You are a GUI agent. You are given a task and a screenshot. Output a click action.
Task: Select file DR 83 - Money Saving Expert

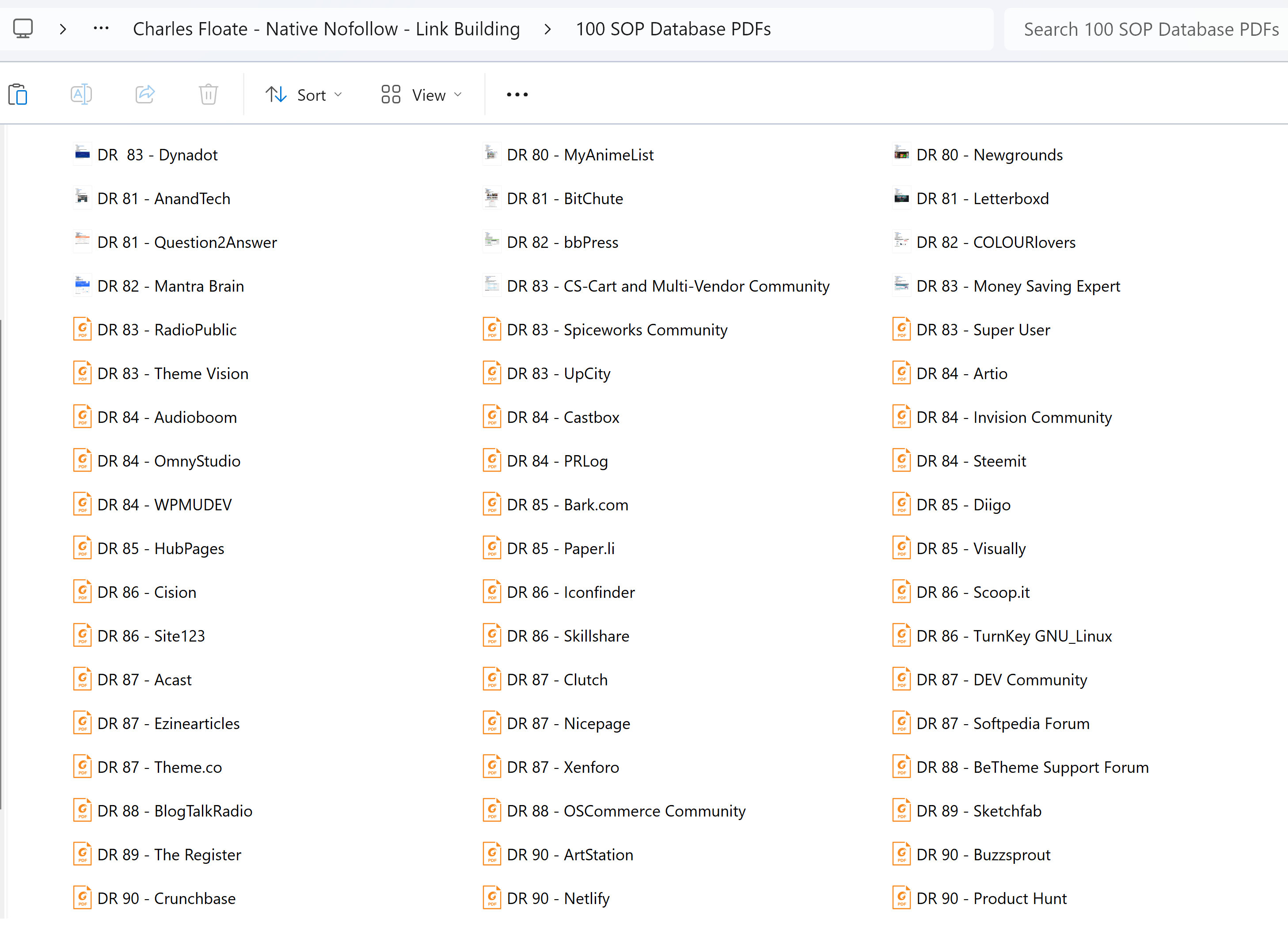[x=1007, y=286]
